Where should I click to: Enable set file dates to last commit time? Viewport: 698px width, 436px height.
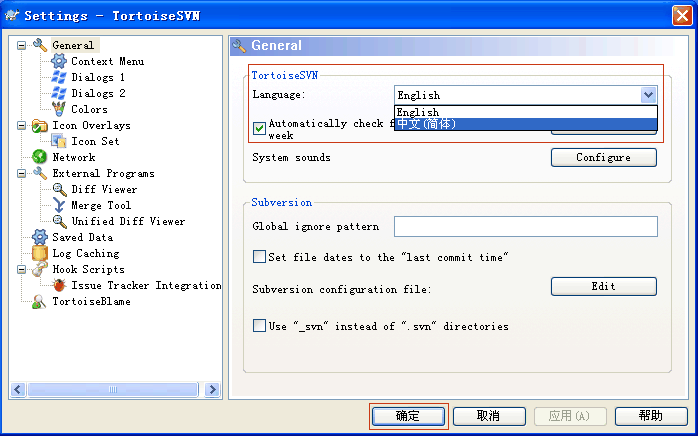[x=259, y=257]
